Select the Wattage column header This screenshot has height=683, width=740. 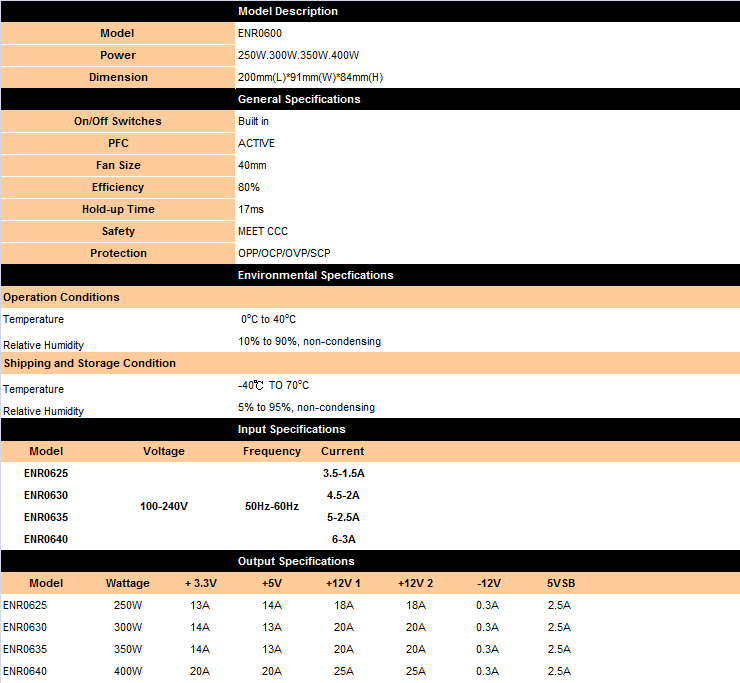(128, 583)
